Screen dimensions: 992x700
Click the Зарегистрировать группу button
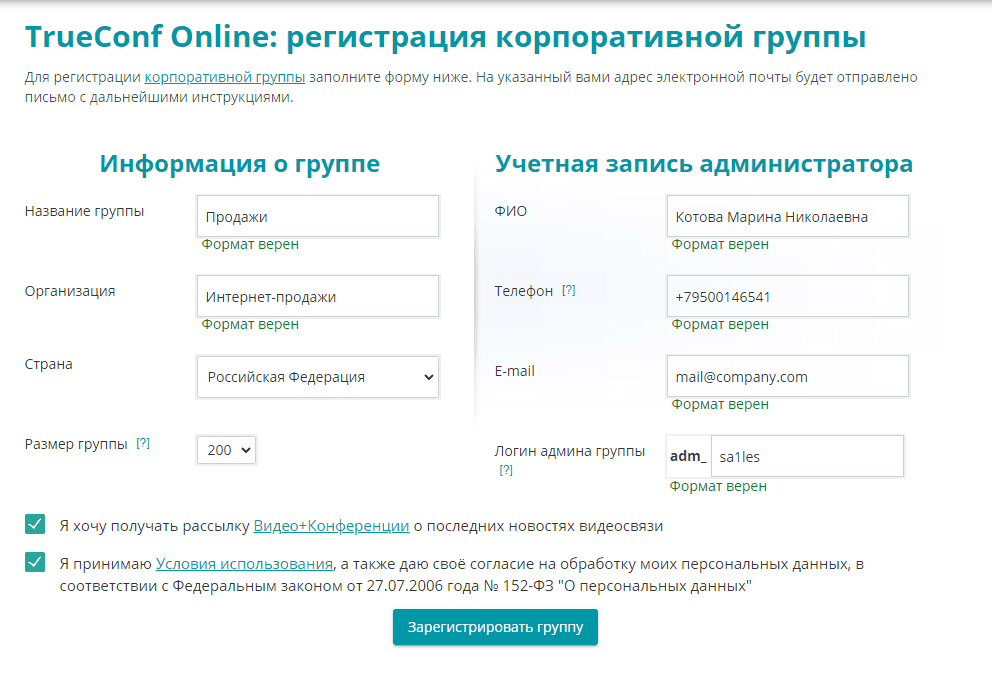pos(495,627)
